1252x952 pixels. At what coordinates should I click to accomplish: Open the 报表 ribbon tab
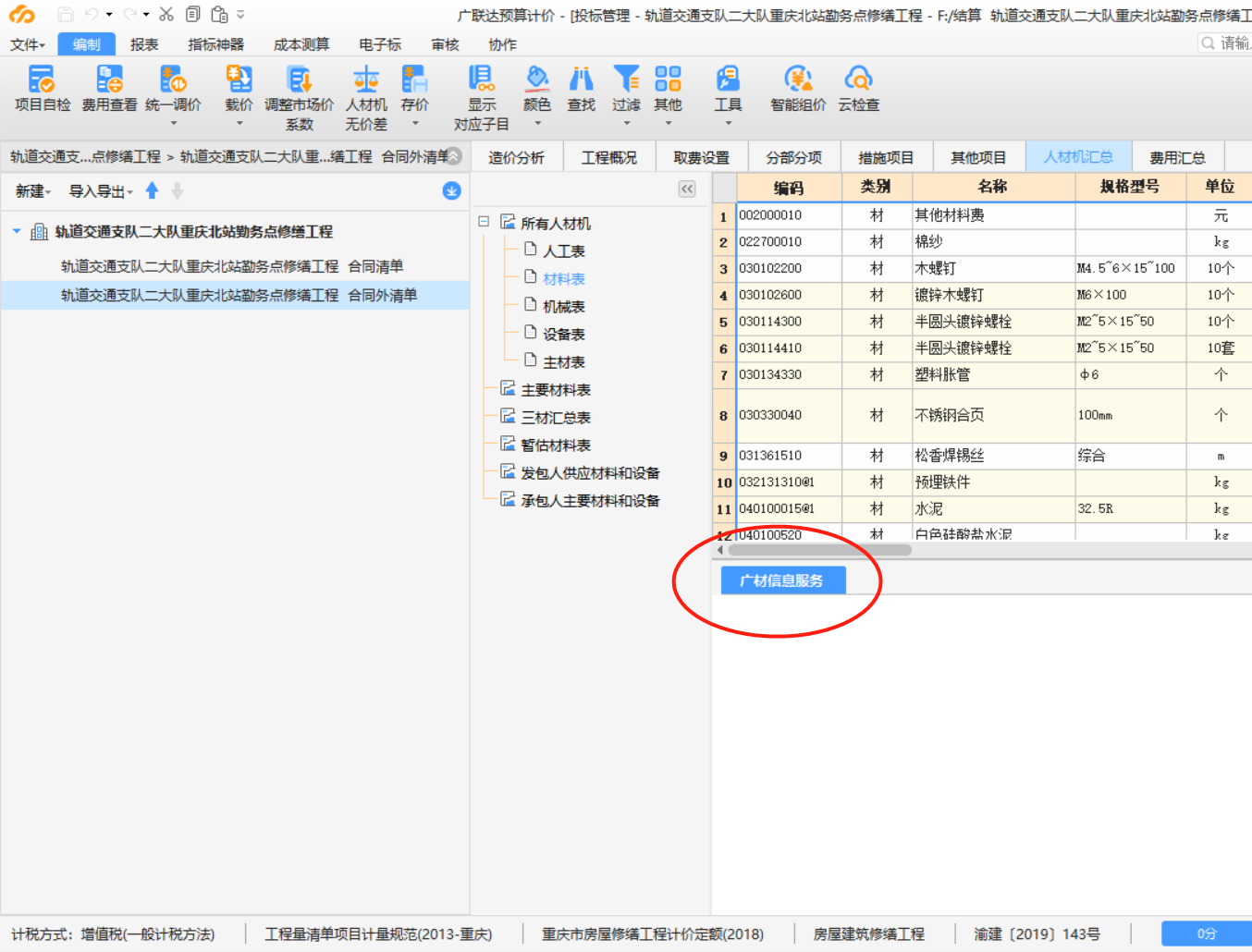tap(144, 44)
